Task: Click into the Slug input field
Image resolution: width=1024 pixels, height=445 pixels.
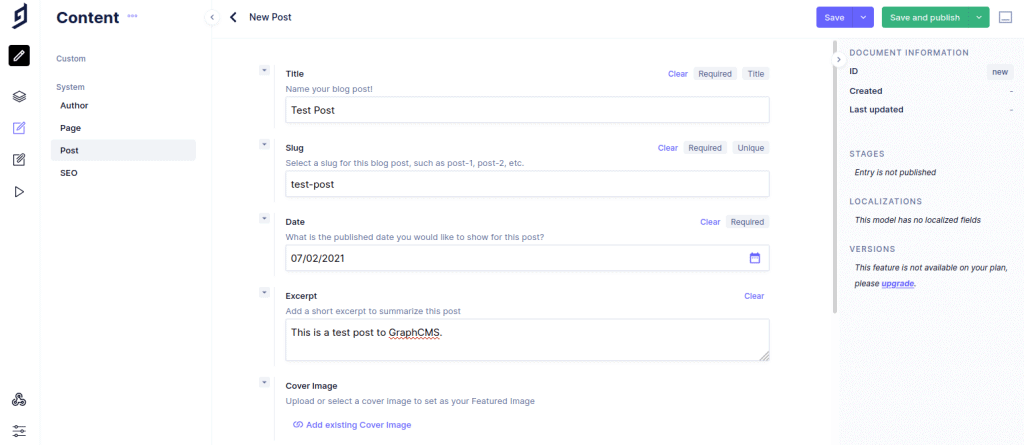Action: tap(527, 184)
